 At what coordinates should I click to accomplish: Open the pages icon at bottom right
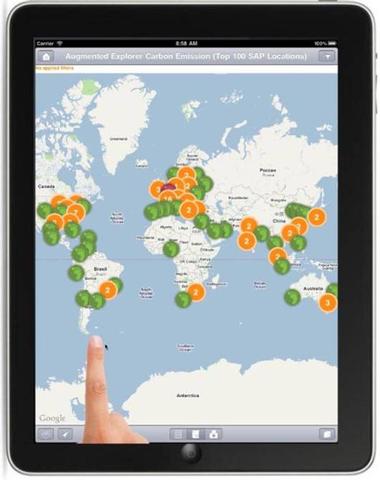tap(327, 434)
